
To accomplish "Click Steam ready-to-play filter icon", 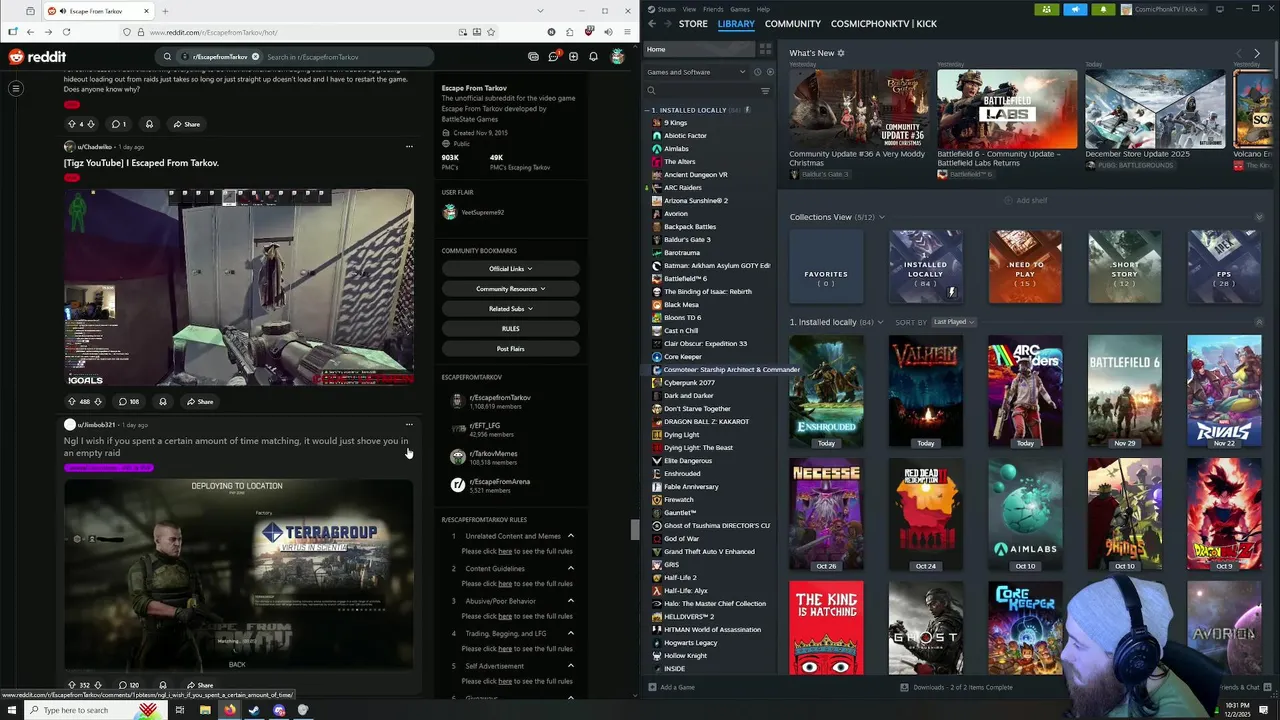I will pos(769,72).
